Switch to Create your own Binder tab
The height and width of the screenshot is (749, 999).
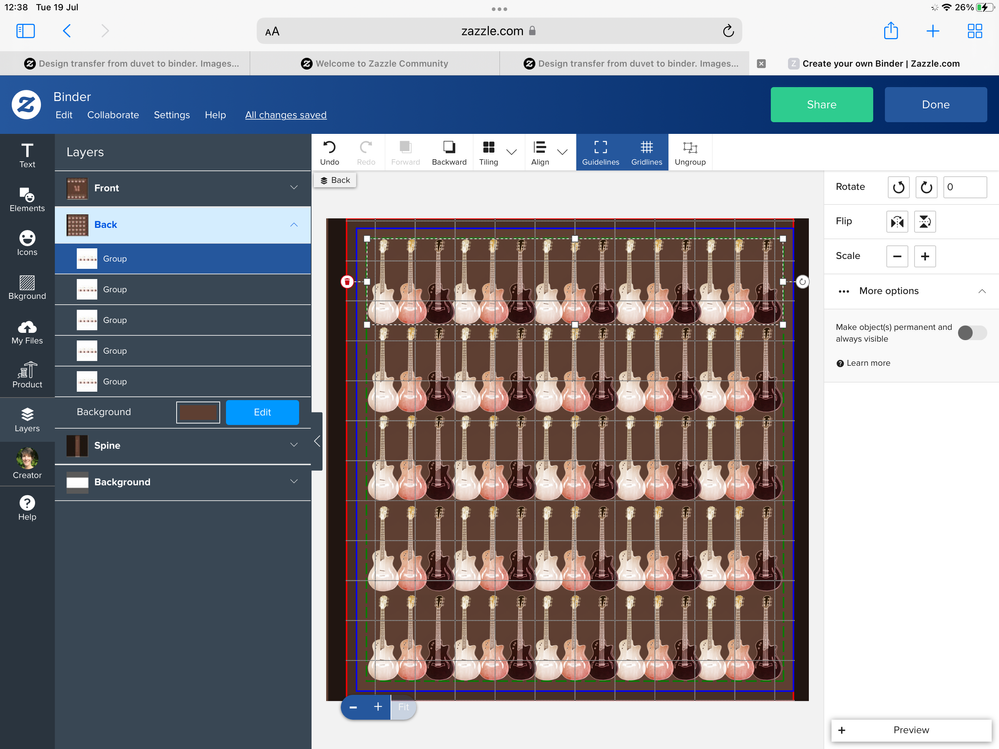[873, 64]
